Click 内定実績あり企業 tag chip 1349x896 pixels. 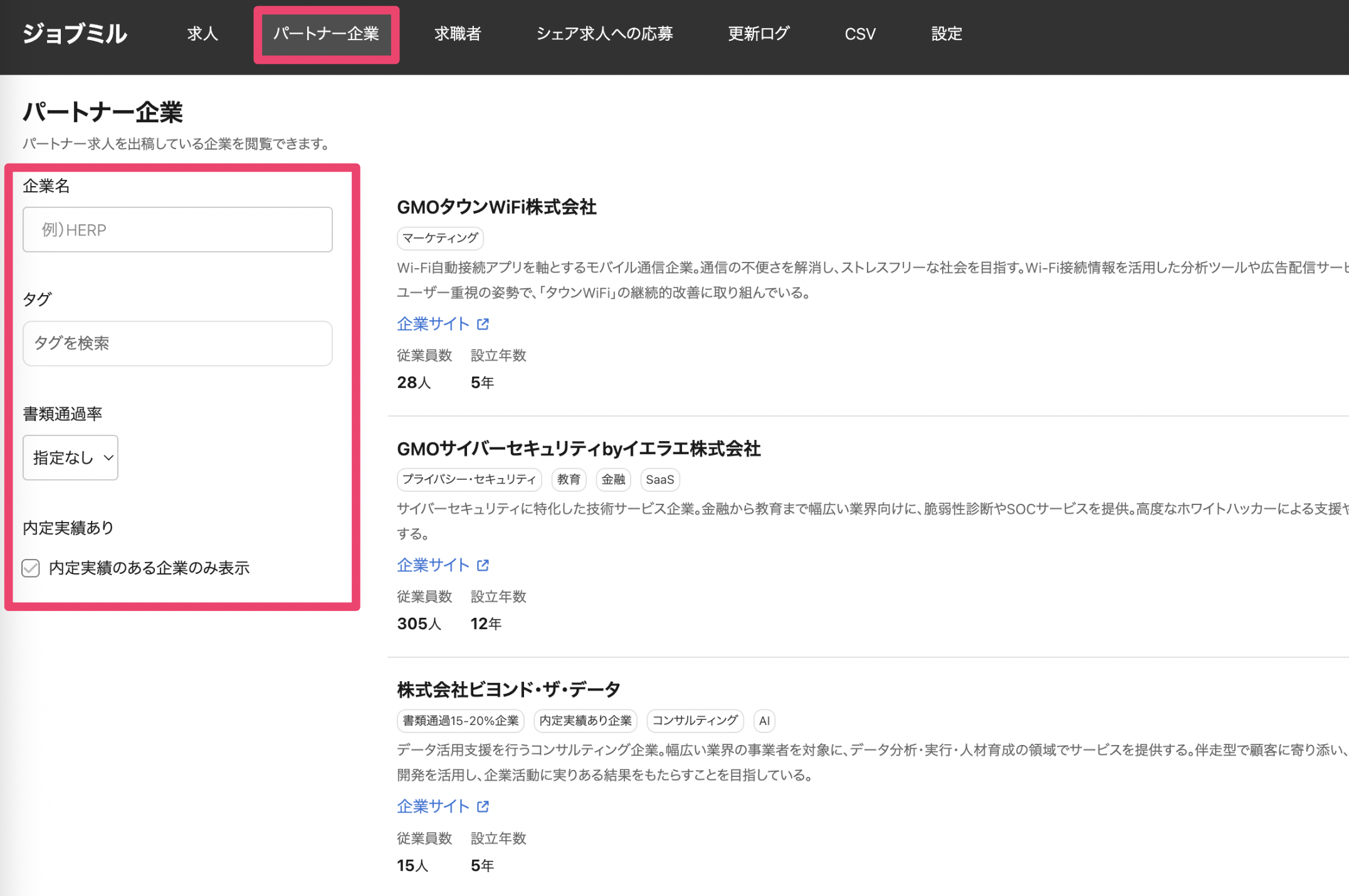(x=585, y=721)
